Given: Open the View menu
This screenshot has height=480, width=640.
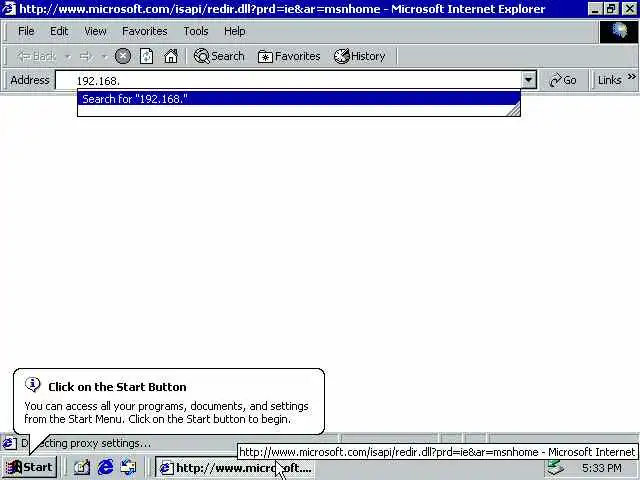Looking at the screenshot, I should pos(96,31).
